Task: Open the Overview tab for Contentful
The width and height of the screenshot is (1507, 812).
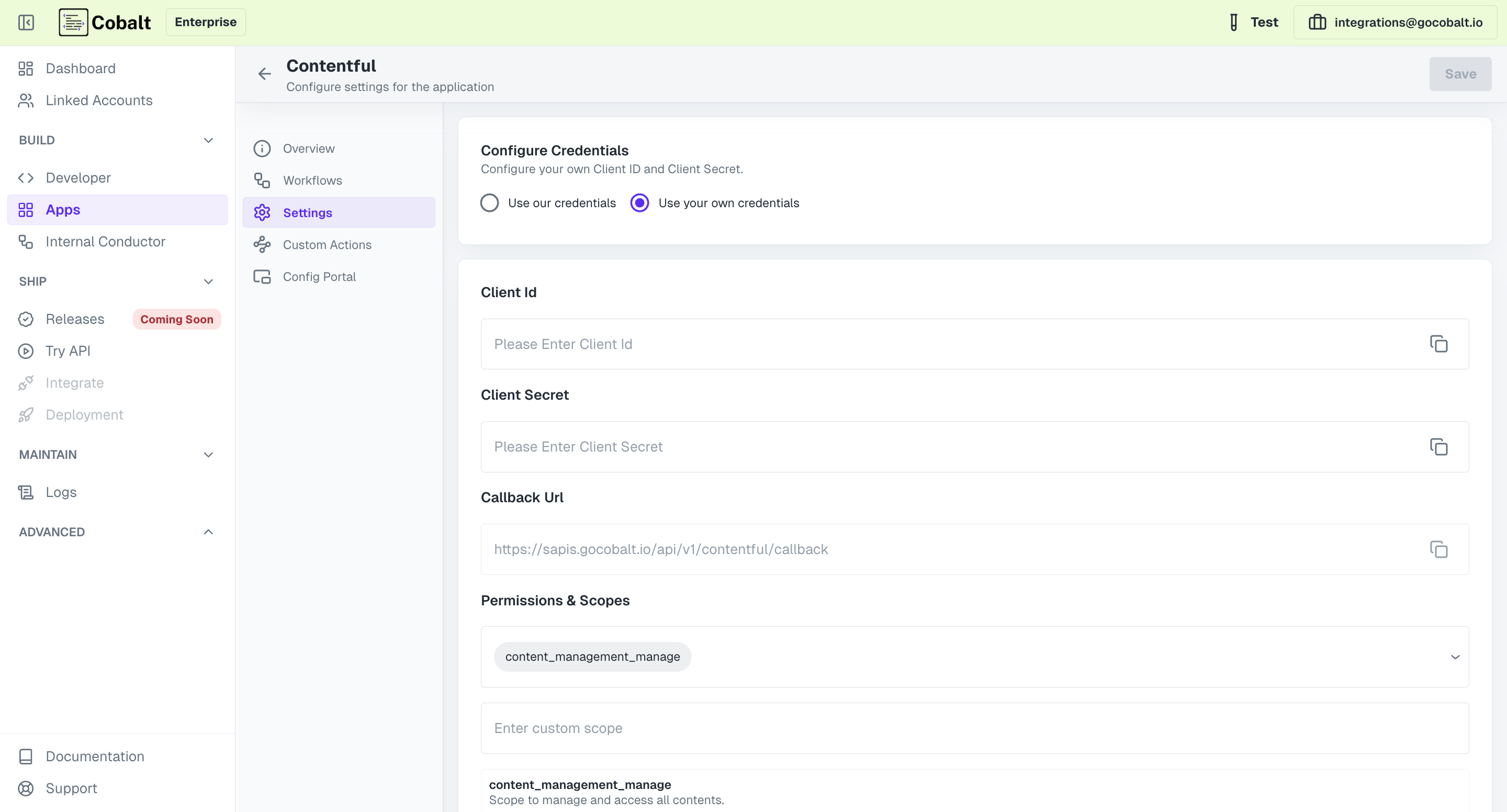Action: 309,148
